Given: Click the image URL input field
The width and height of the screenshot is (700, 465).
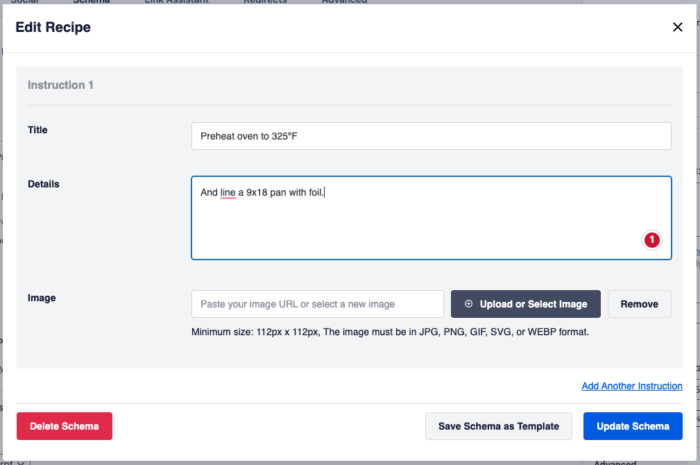Looking at the screenshot, I should pos(317,304).
